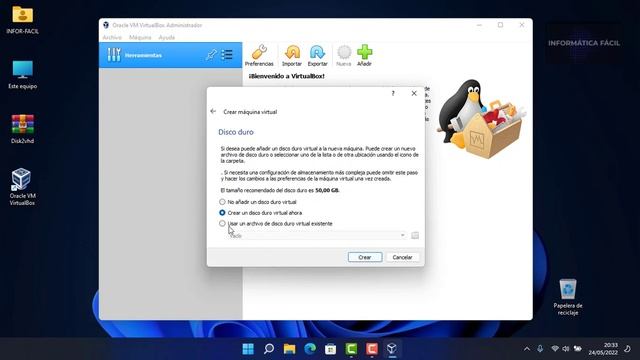The image size is (640, 360).
Task: Click the VirtualBox title bar app icon
Action: 106,25
